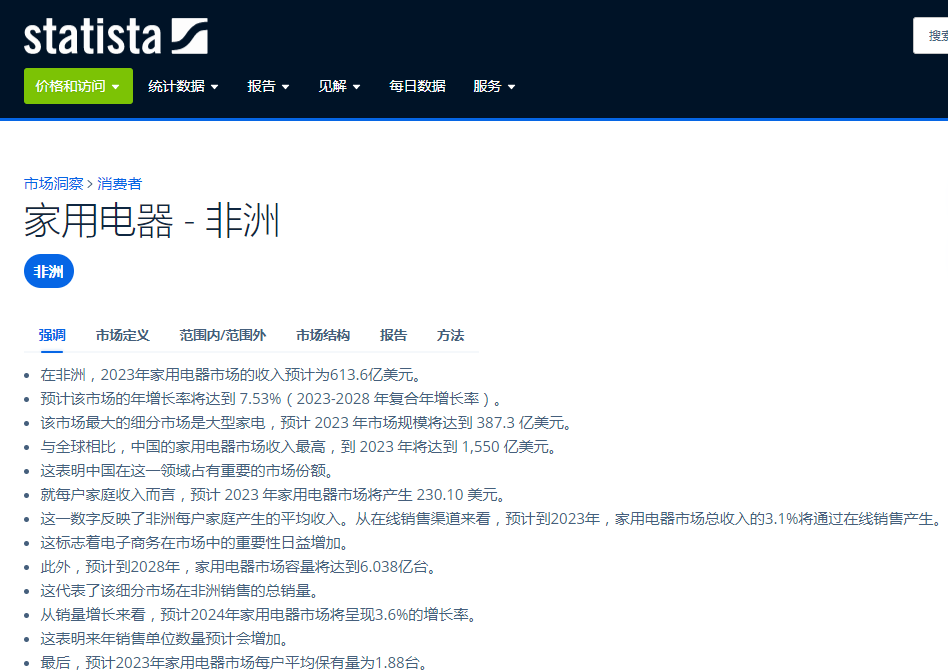Click the breadcrumb chevron separator
Viewport: 948px width, 671px height.
click(x=90, y=184)
